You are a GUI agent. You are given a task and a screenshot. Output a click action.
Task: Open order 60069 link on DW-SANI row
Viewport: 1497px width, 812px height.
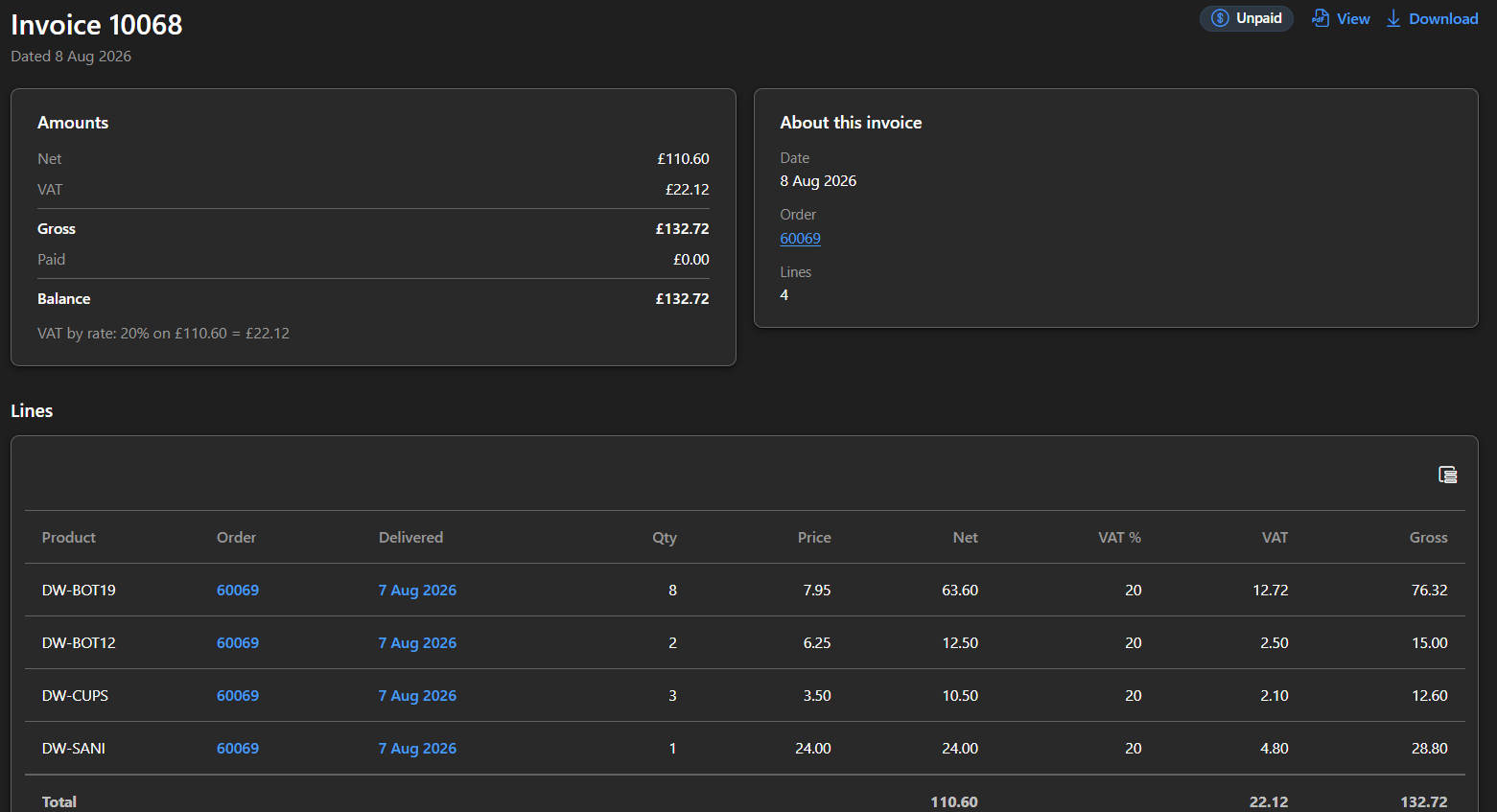pyautogui.click(x=238, y=748)
